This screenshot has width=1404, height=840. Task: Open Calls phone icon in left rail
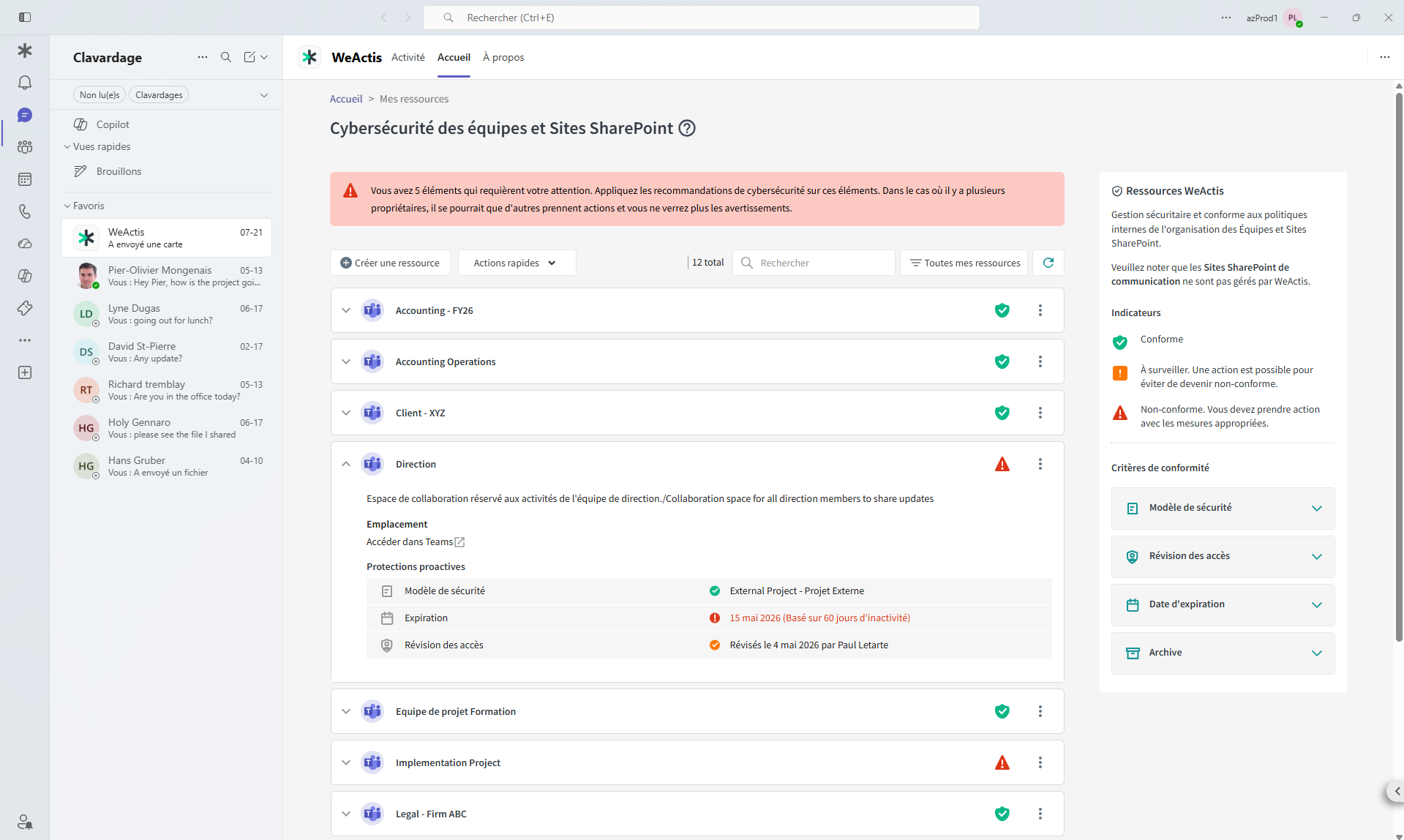click(25, 211)
